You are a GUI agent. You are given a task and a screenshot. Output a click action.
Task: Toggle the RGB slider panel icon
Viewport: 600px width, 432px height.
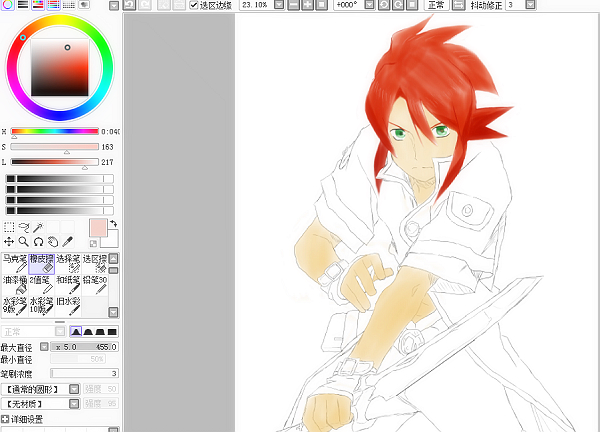(23, 5)
